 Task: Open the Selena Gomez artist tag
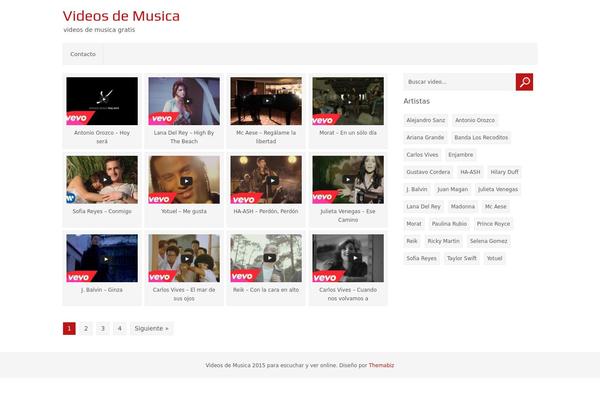pyautogui.click(x=489, y=241)
